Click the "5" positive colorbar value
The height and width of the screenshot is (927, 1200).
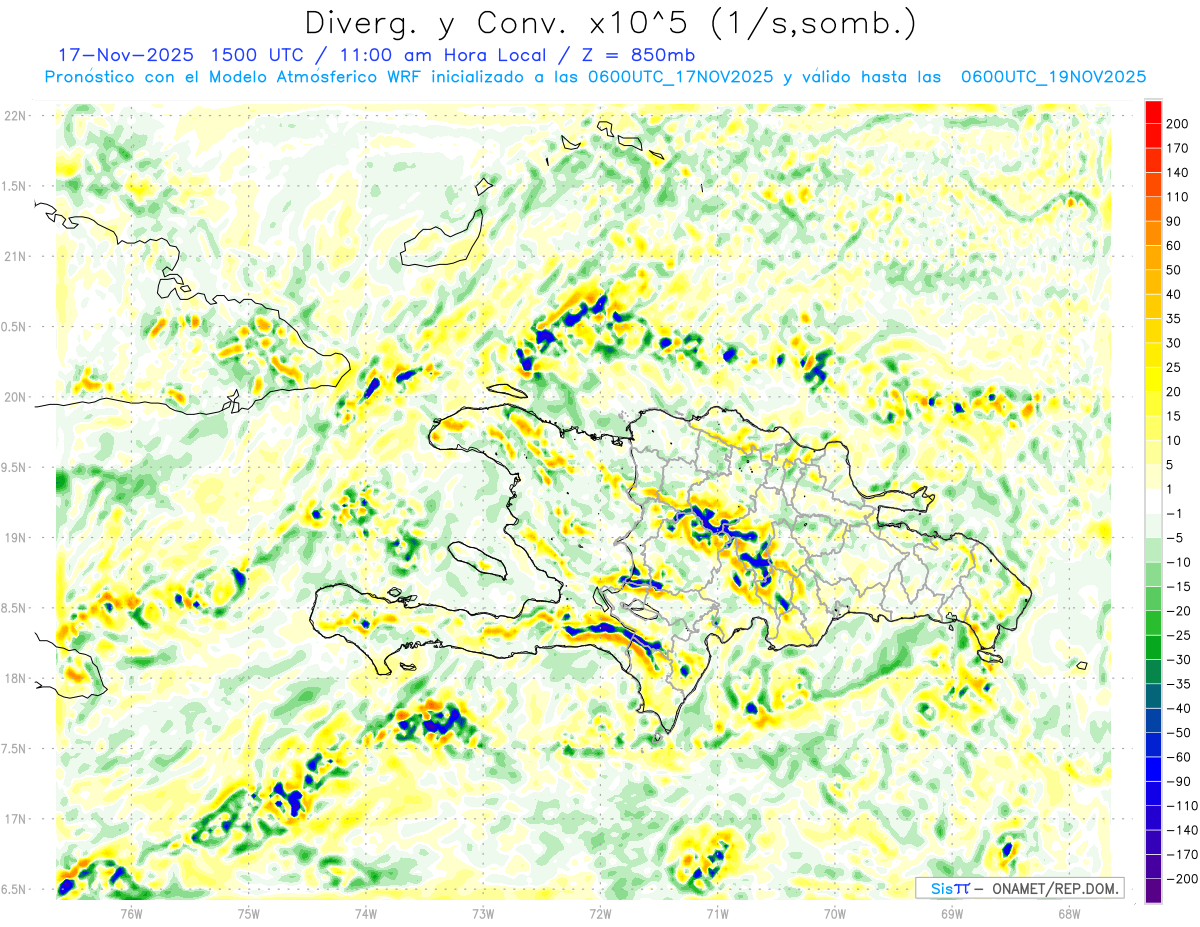[x=1171, y=465]
